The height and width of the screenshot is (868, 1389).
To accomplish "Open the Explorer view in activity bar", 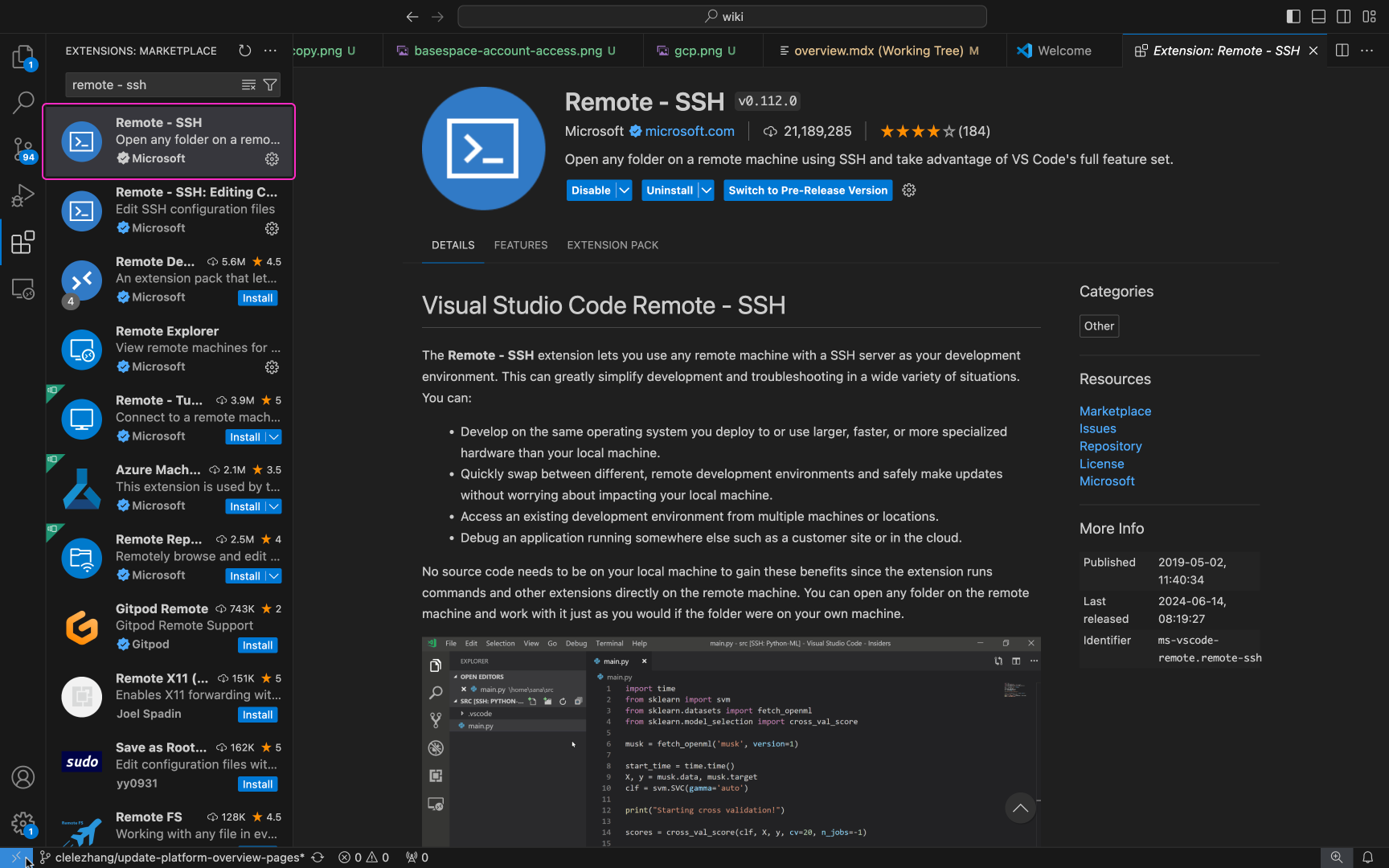I will tap(23, 56).
